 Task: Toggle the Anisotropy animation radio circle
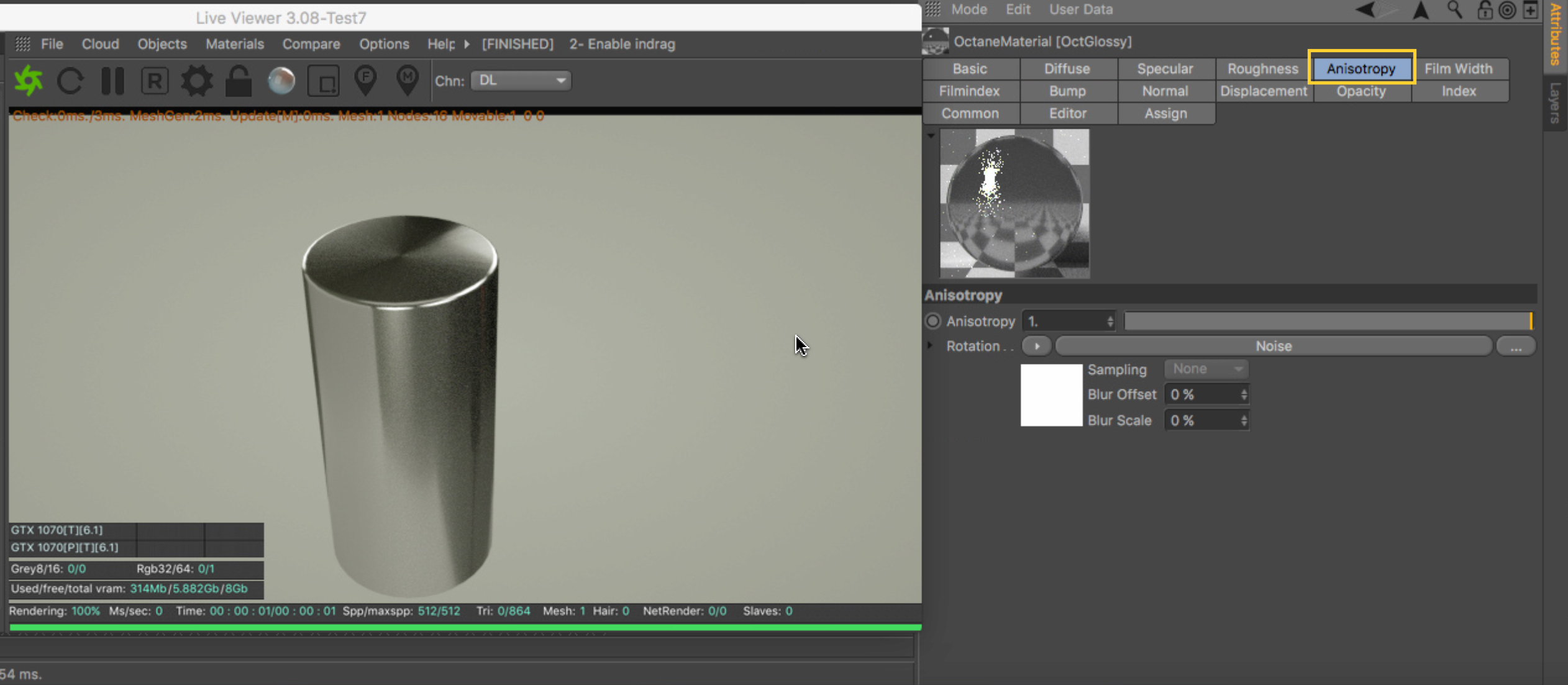(x=933, y=321)
